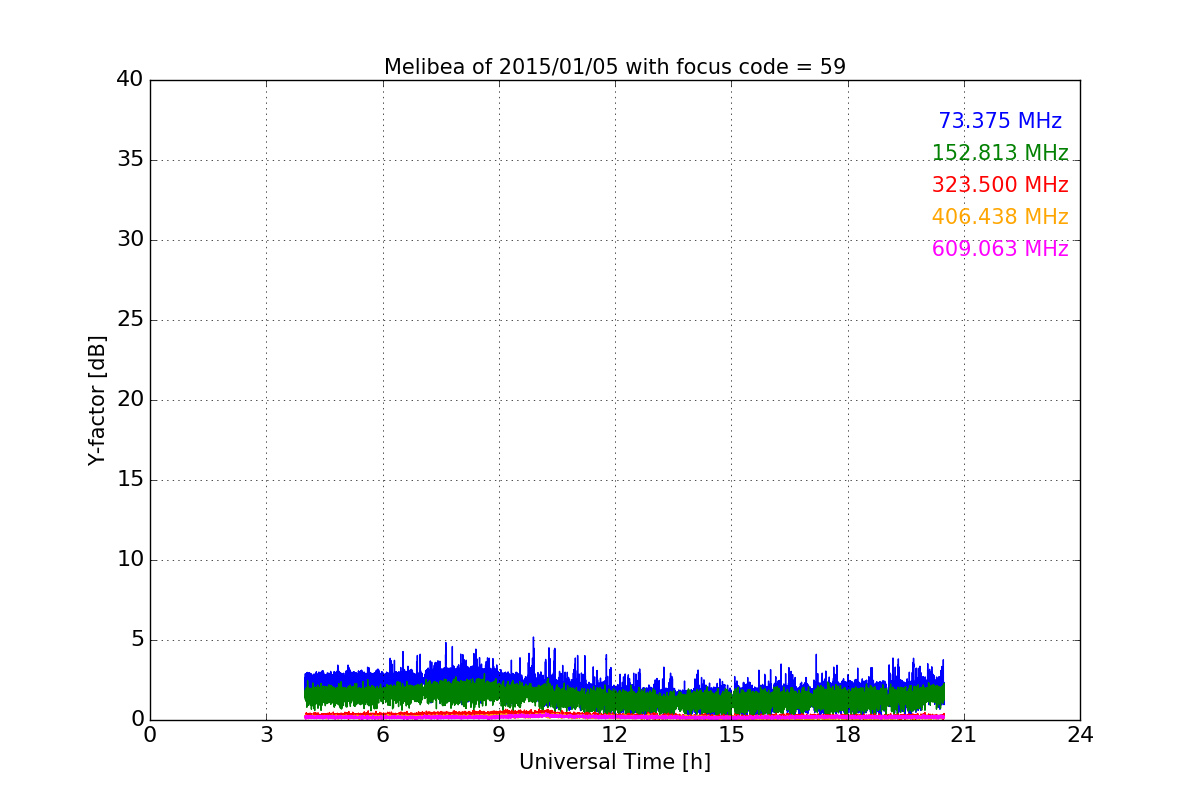
Task: Select the 73.375 MHz legend label
Action: (1000, 121)
